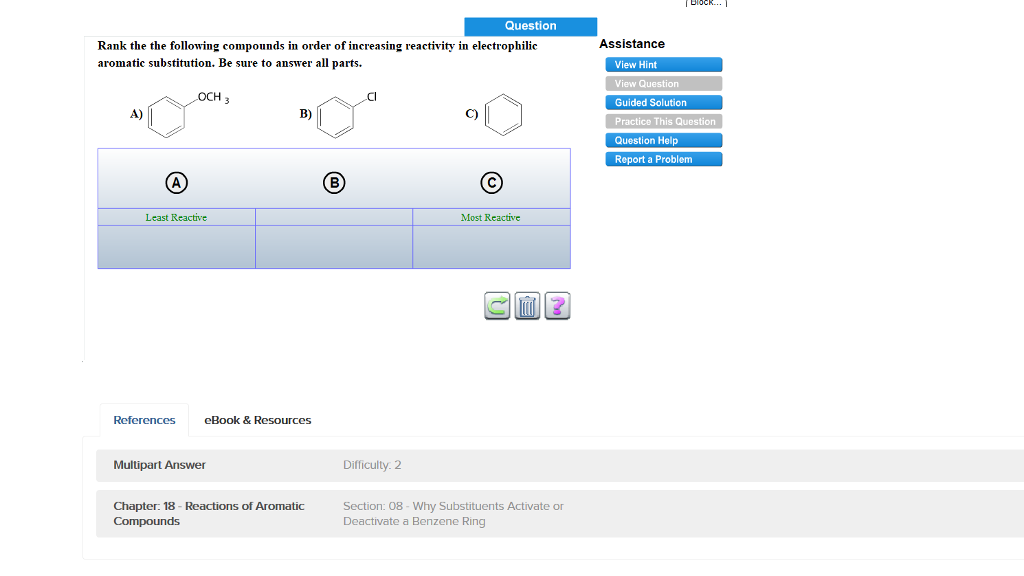Open the References tab
This screenshot has width=1024, height=576.
click(x=143, y=420)
